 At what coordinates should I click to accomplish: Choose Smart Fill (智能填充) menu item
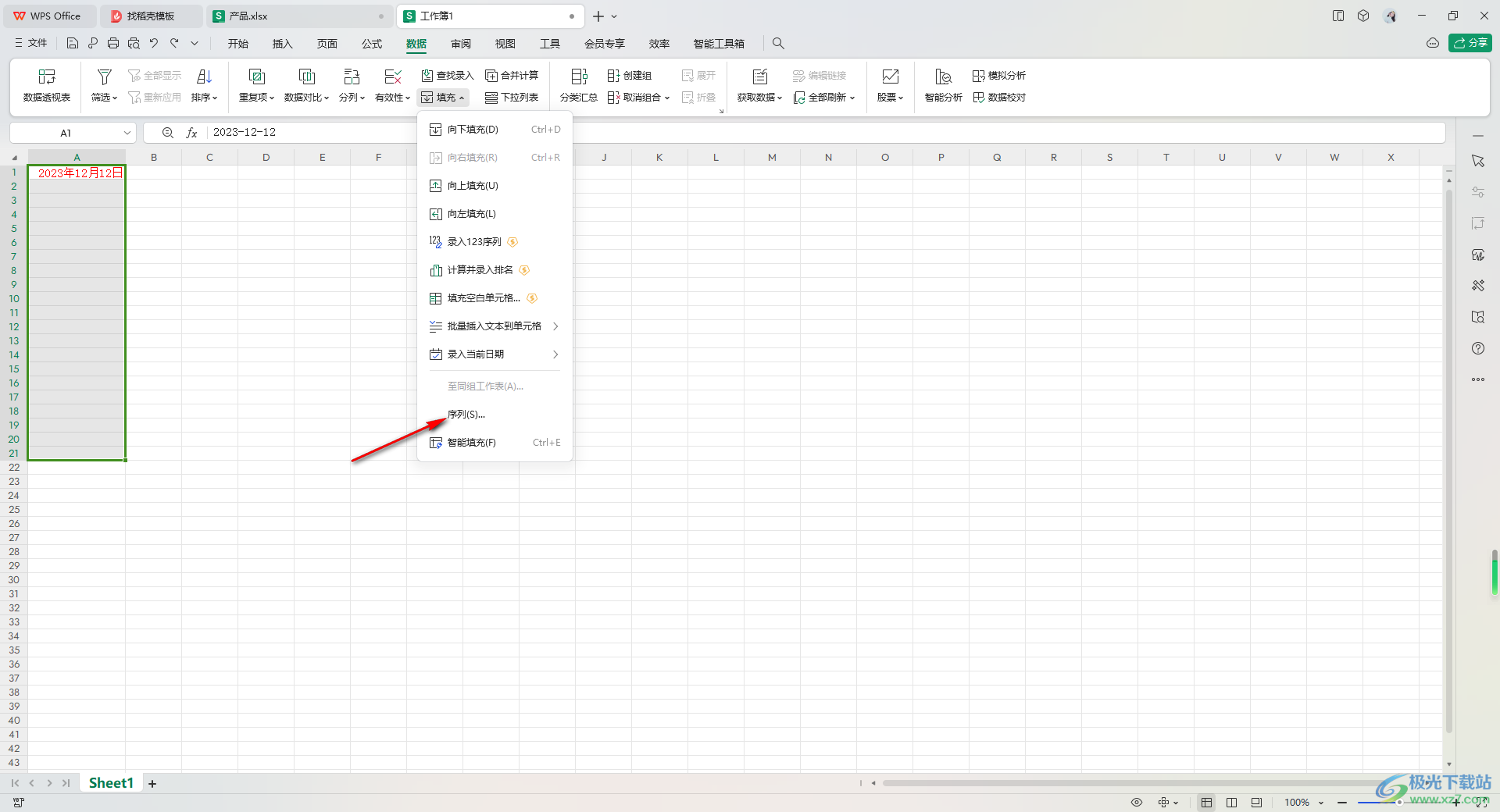495,443
